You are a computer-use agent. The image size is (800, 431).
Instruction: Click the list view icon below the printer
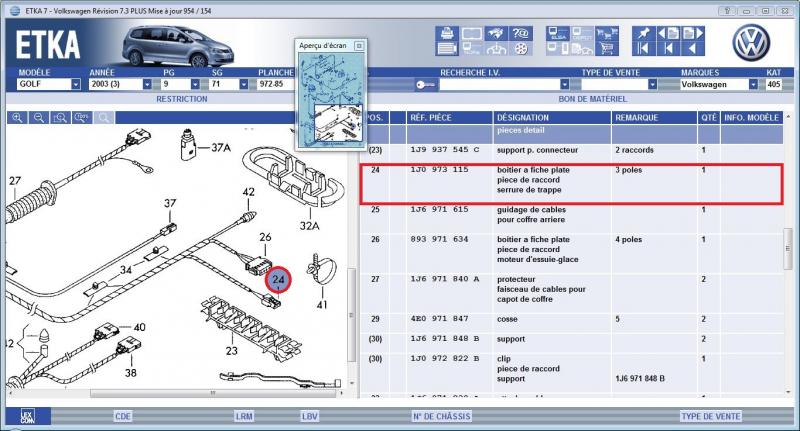tap(447, 49)
